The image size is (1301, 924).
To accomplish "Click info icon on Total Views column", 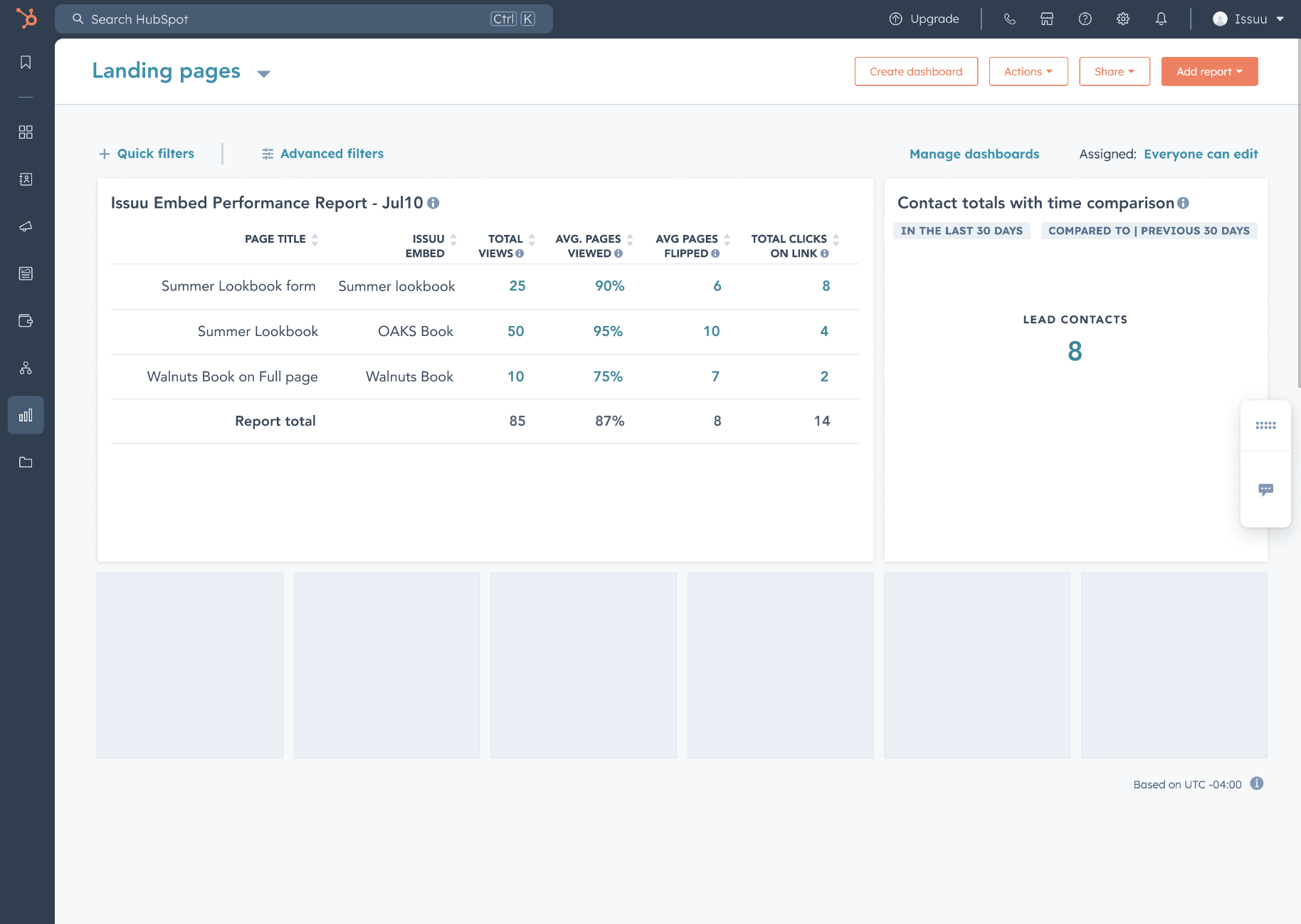I will pyautogui.click(x=520, y=253).
